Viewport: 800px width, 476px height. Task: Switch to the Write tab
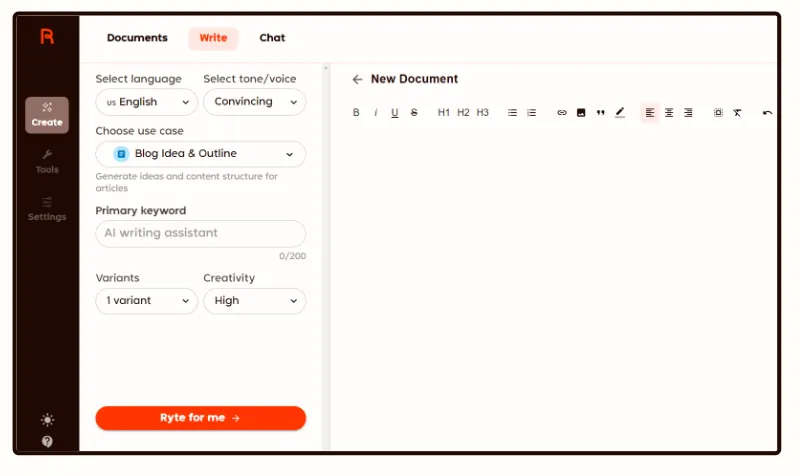tap(213, 38)
